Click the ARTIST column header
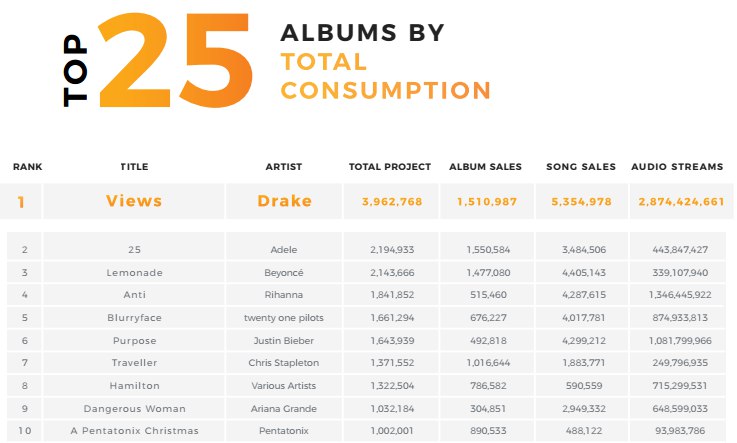 coord(284,167)
